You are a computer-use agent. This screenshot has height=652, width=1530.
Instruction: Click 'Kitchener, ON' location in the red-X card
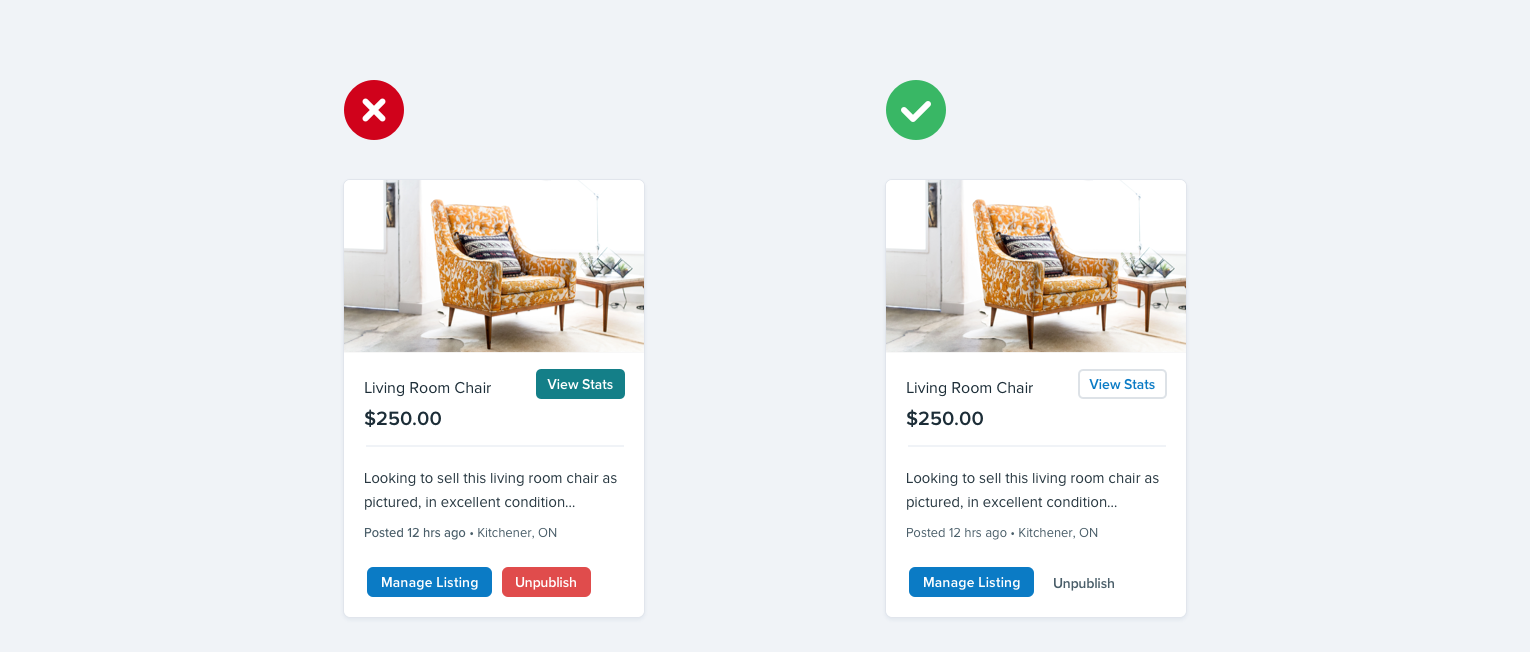click(x=517, y=533)
